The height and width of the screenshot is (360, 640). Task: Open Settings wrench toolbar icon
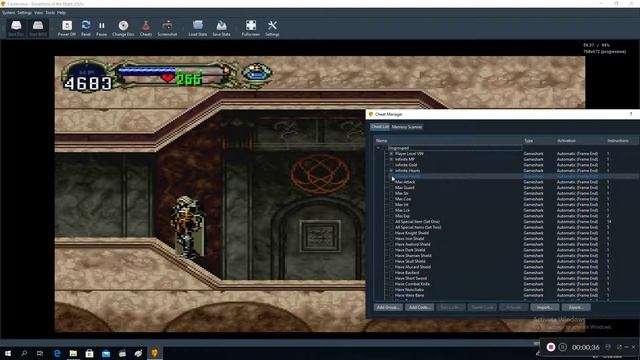click(x=272, y=28)
